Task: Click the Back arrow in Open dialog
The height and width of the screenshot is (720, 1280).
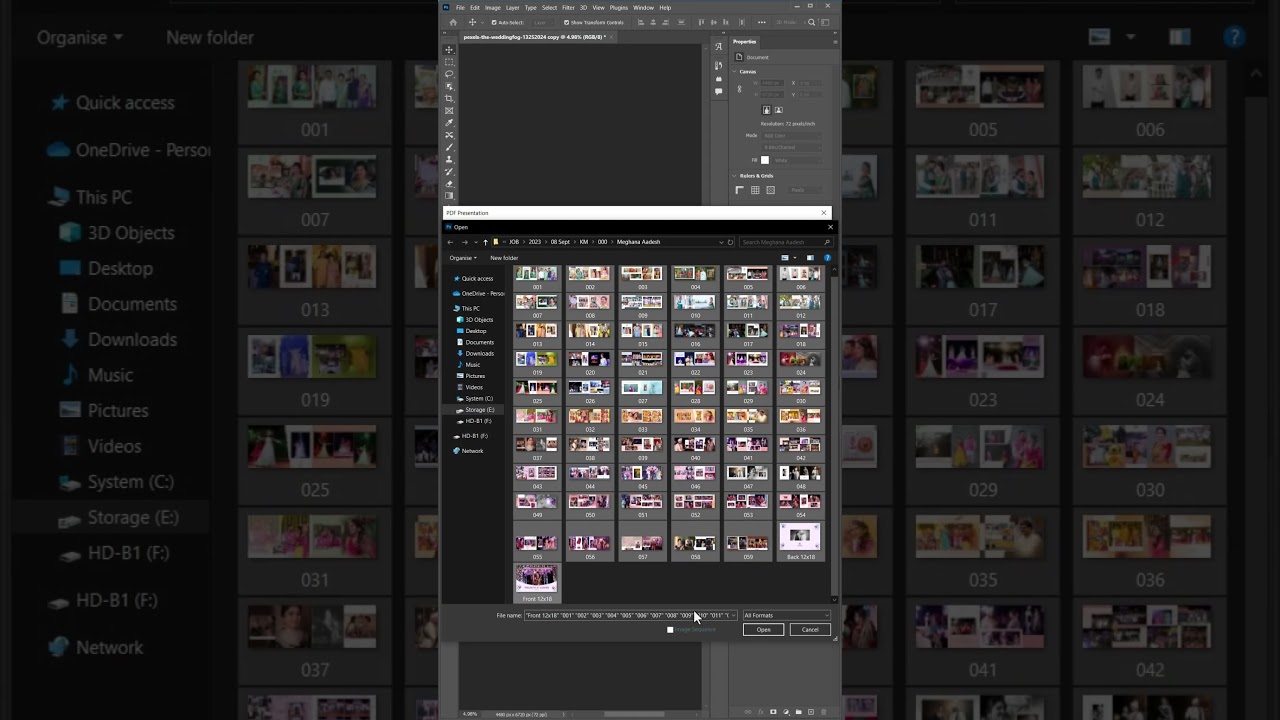Action: click(x=450, y=242)
